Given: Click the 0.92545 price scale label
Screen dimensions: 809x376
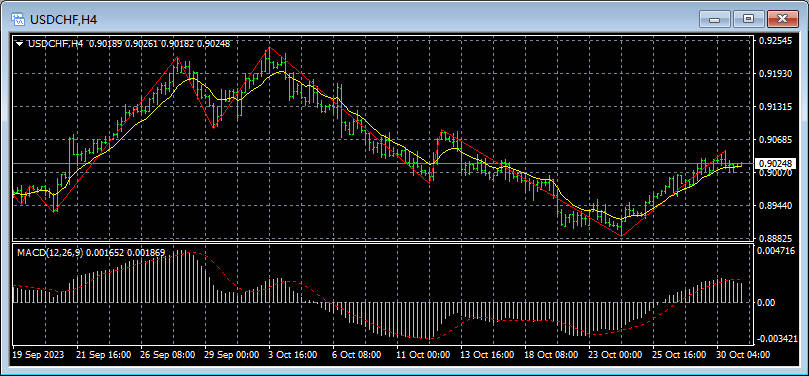Looking at the screenshot, I should pyautogui.click(x=775, y=40).
